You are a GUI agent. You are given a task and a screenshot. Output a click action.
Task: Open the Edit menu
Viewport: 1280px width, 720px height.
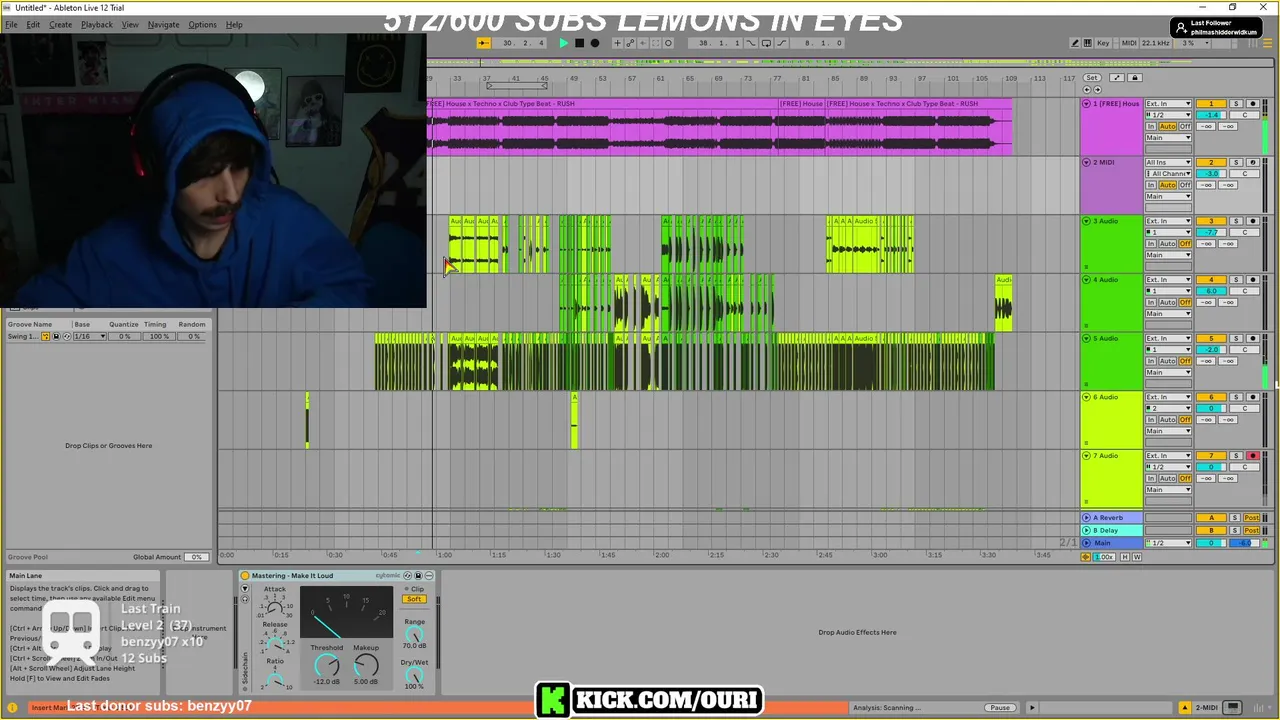(x=33, y=24)
